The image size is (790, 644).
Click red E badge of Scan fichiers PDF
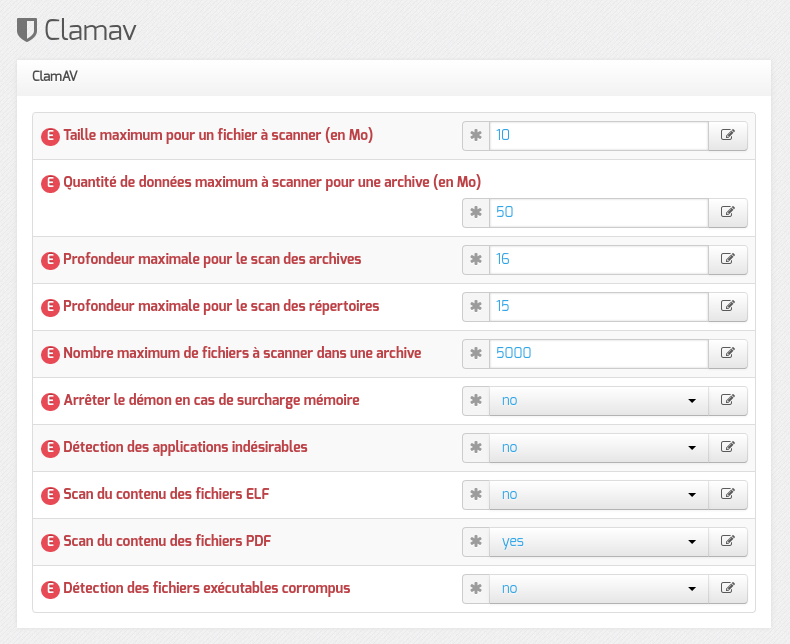click(50, 542)
